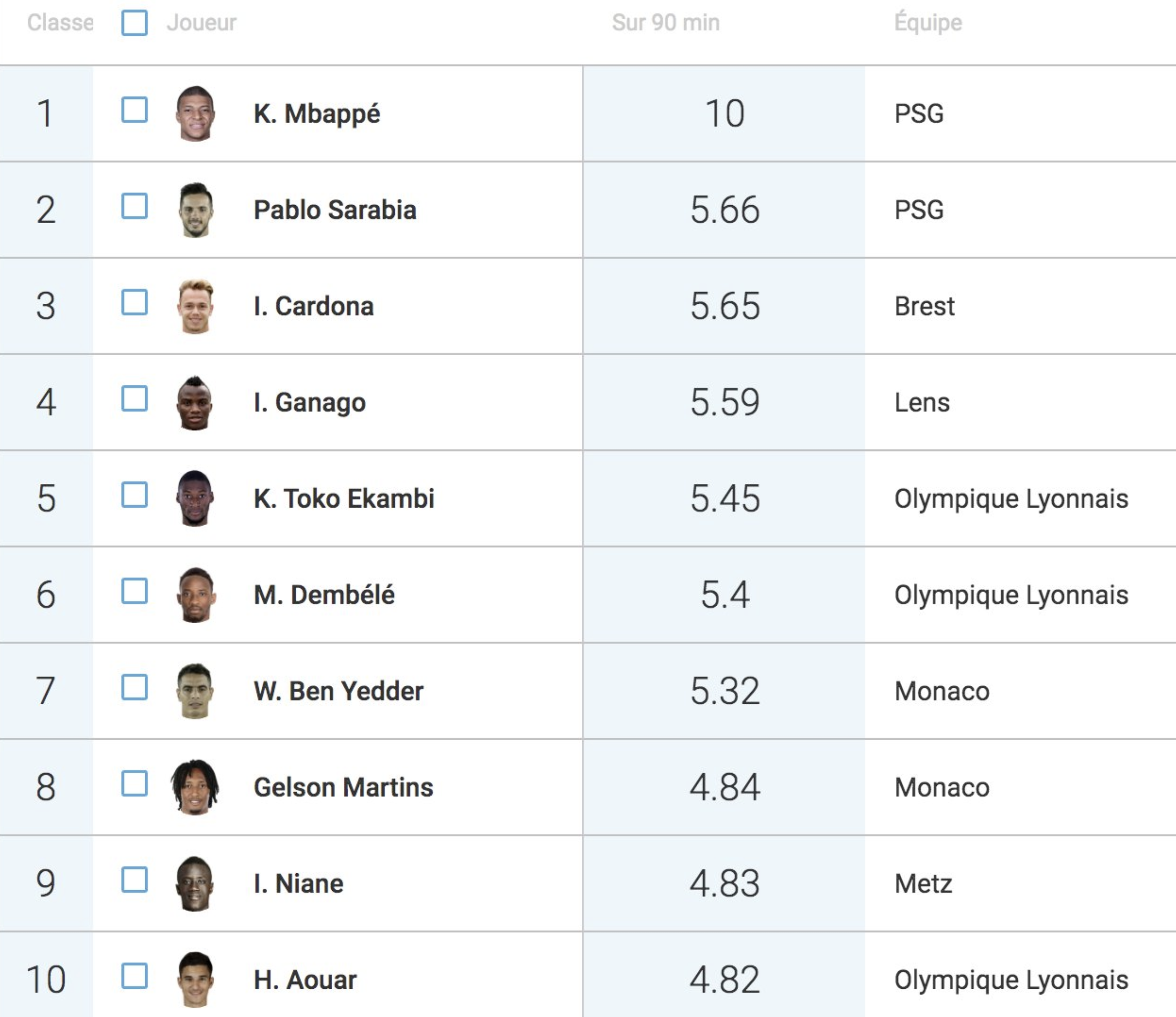
Task: Open K. Toko Ekambi's player name link
Action: tap(344, 499)
